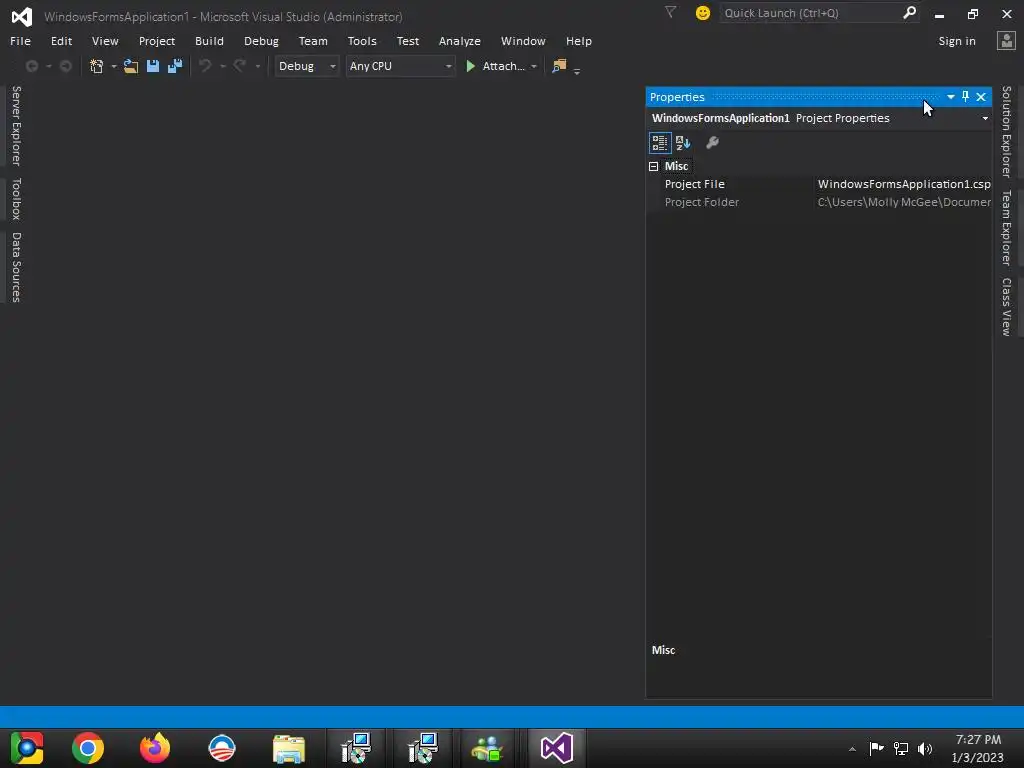1024x768 pixels.
Task: Sort properties with Alphabetical icon
Action: pos(683,142)
